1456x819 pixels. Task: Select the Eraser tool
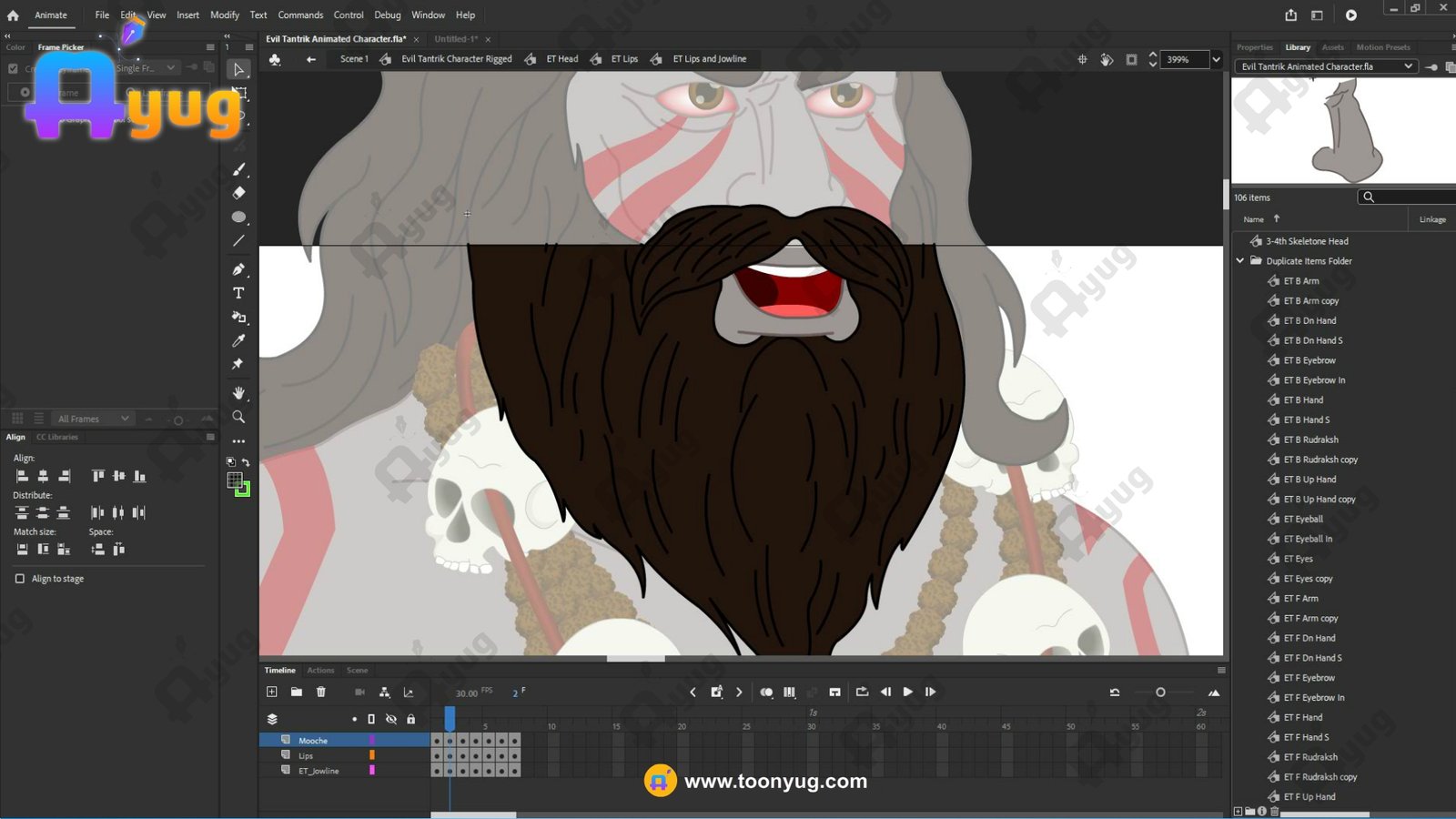click(x=238, y=193)
